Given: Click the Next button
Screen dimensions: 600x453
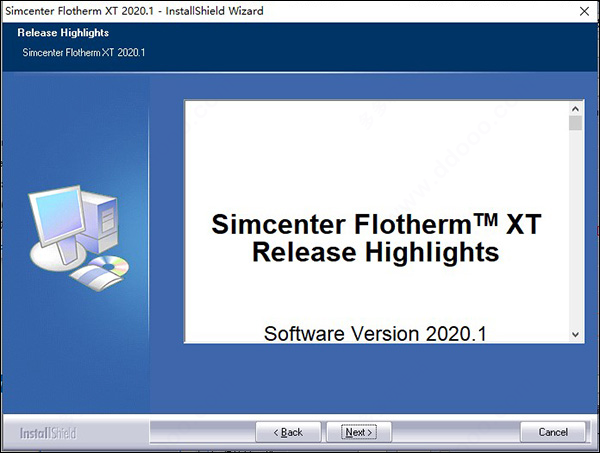Looking at the screenshot, I should (359, 432).
